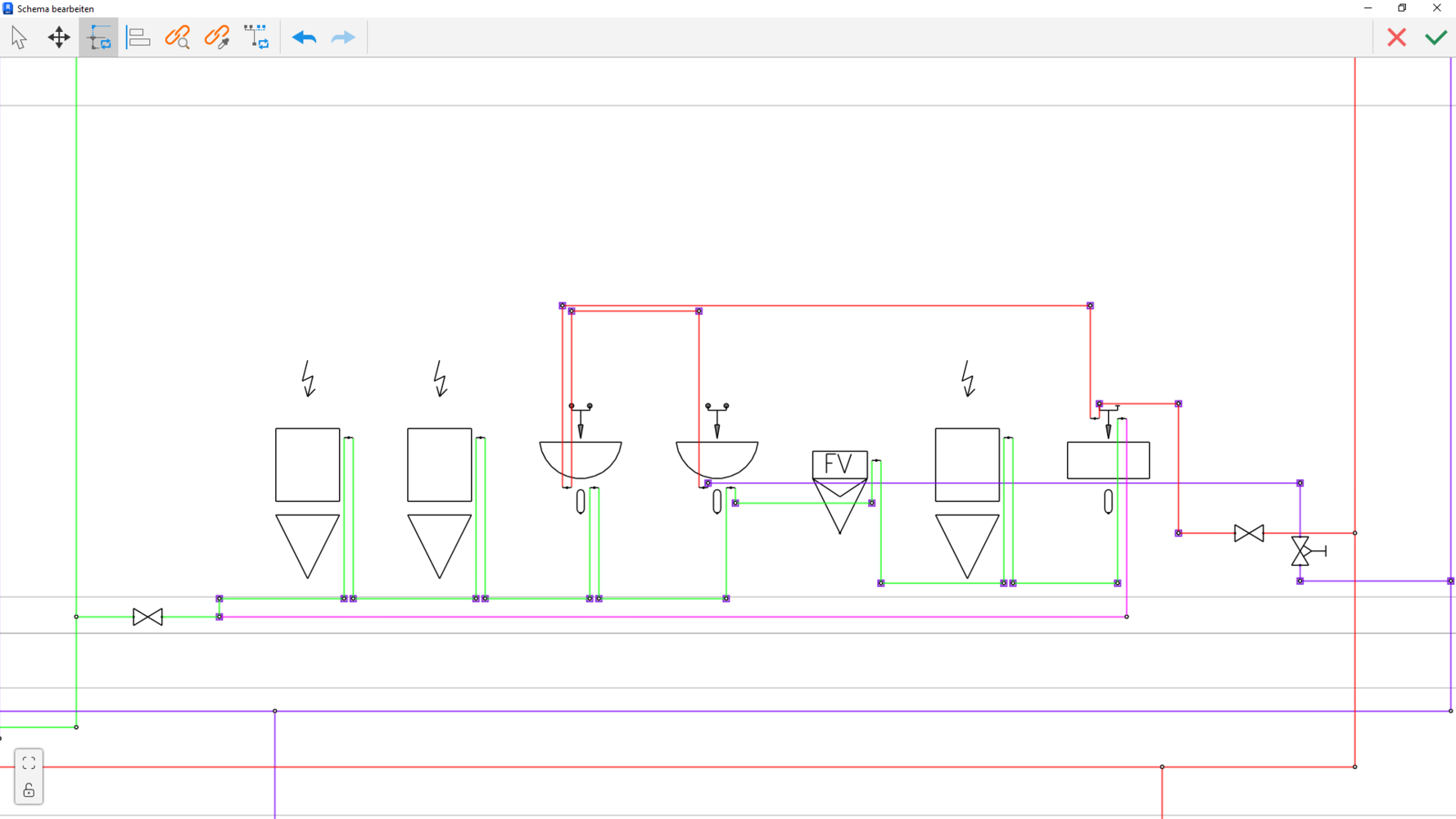Toggle the active reroute connection line tool
The height and width of the screenshot is (819, 1456).
pos(98,38)
